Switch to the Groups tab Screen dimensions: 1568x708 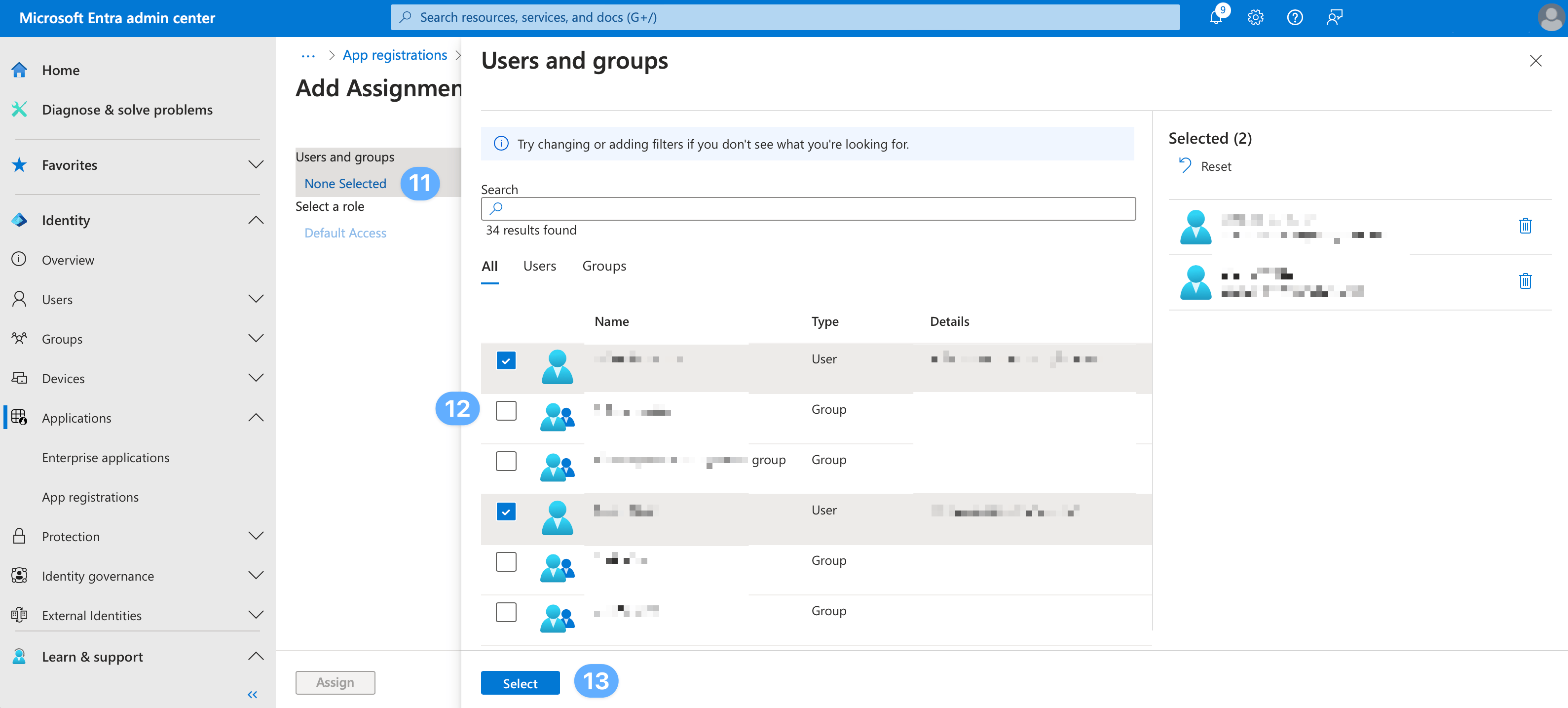tap(604, 266)
